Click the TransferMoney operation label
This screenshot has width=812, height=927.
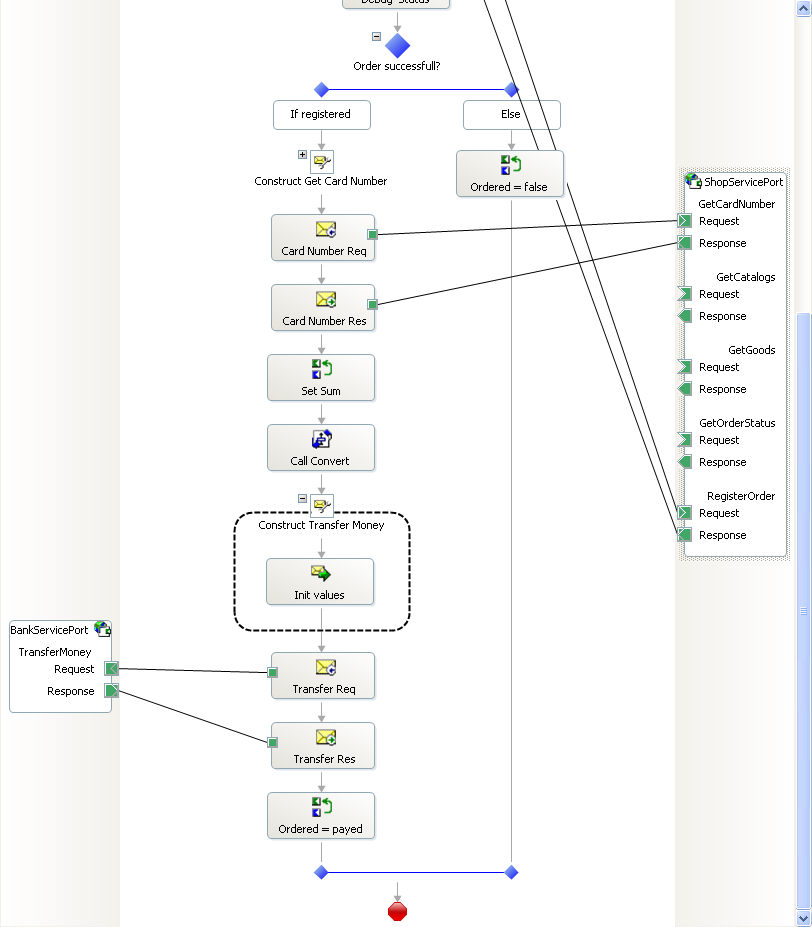55,652
